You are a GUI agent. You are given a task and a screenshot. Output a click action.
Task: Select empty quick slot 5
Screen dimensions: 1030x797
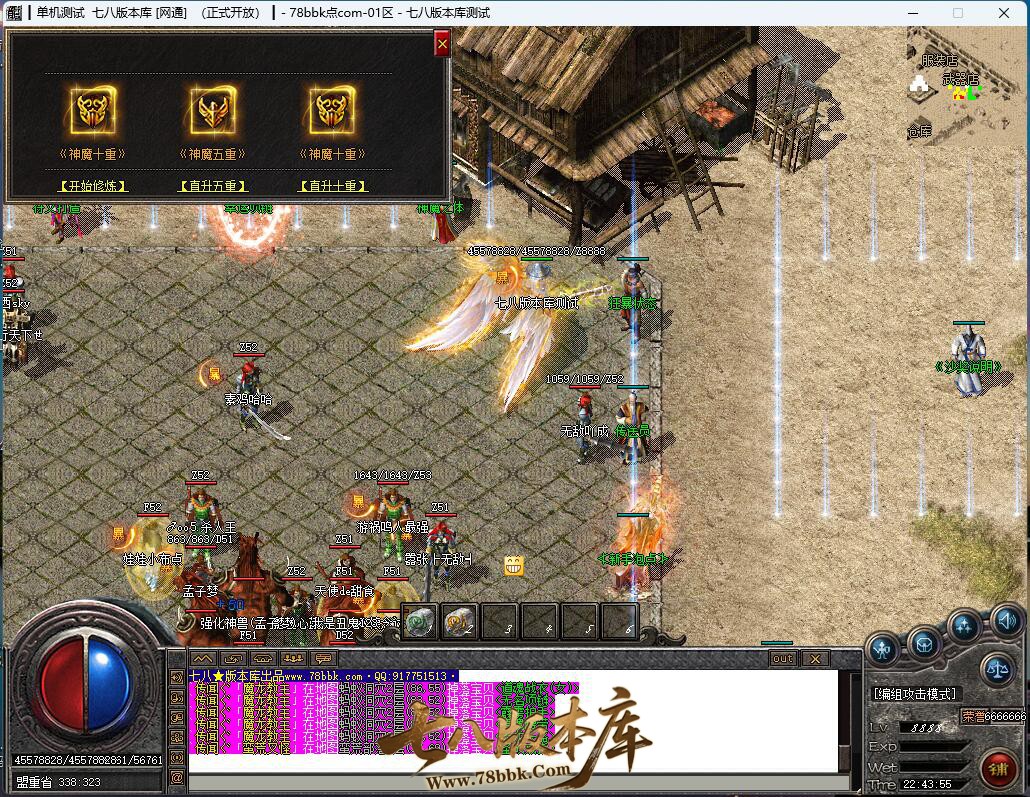click(579, 621)
